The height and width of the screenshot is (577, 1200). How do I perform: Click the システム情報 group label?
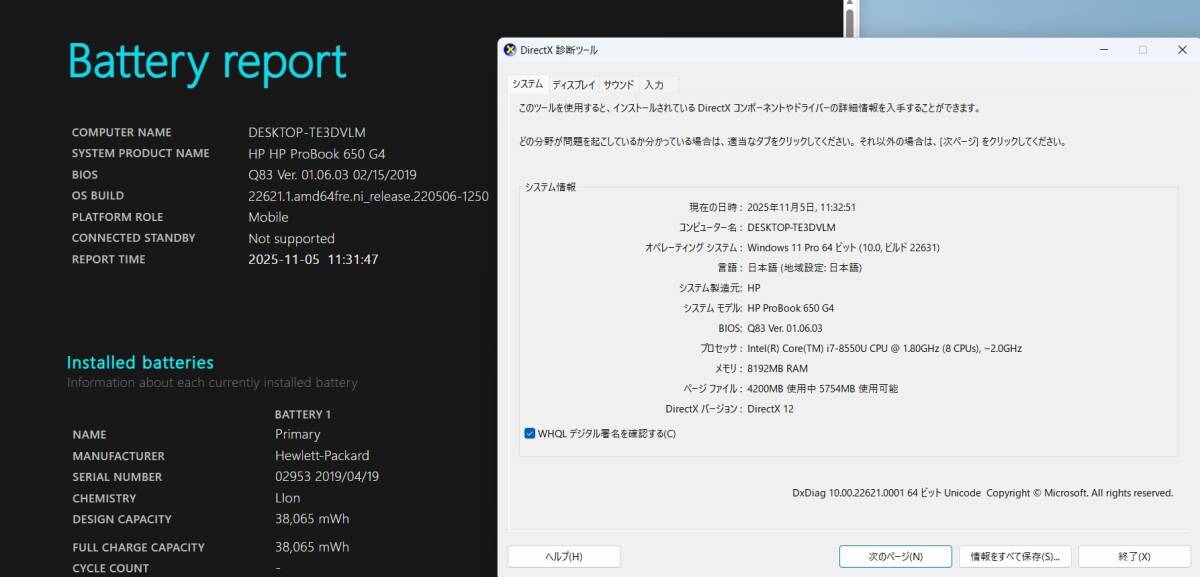[550, 187]
